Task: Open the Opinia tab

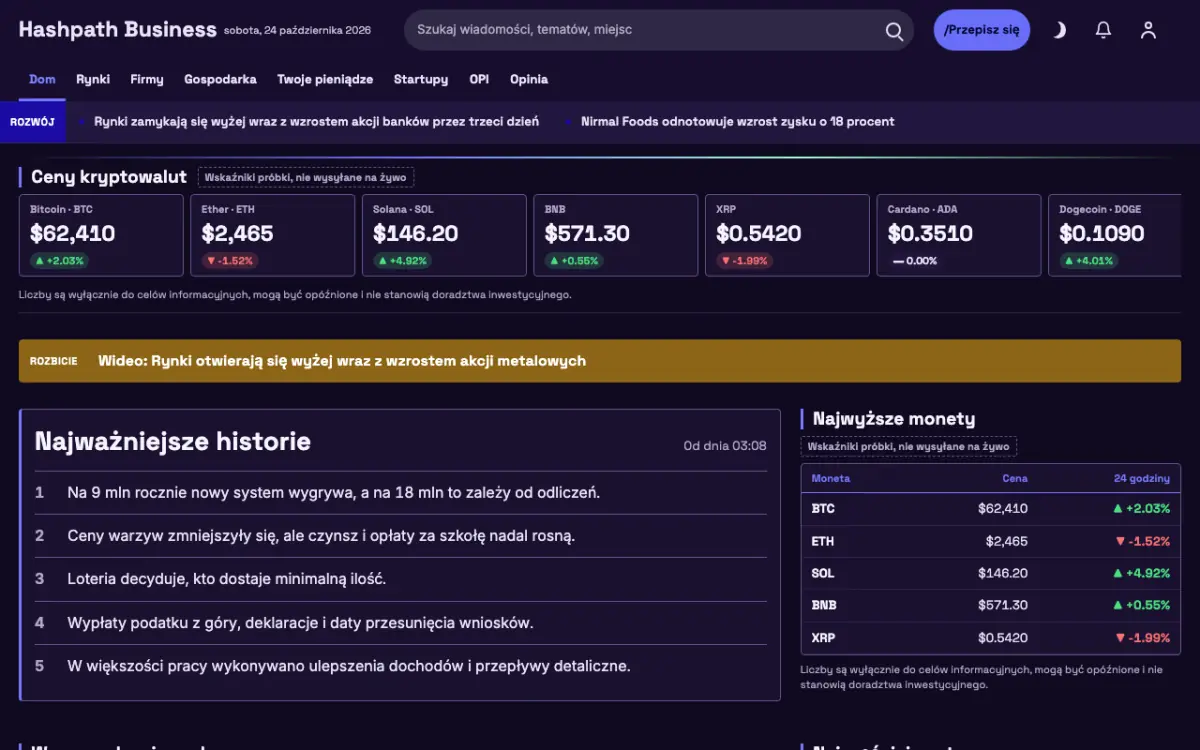Action: 529,80
